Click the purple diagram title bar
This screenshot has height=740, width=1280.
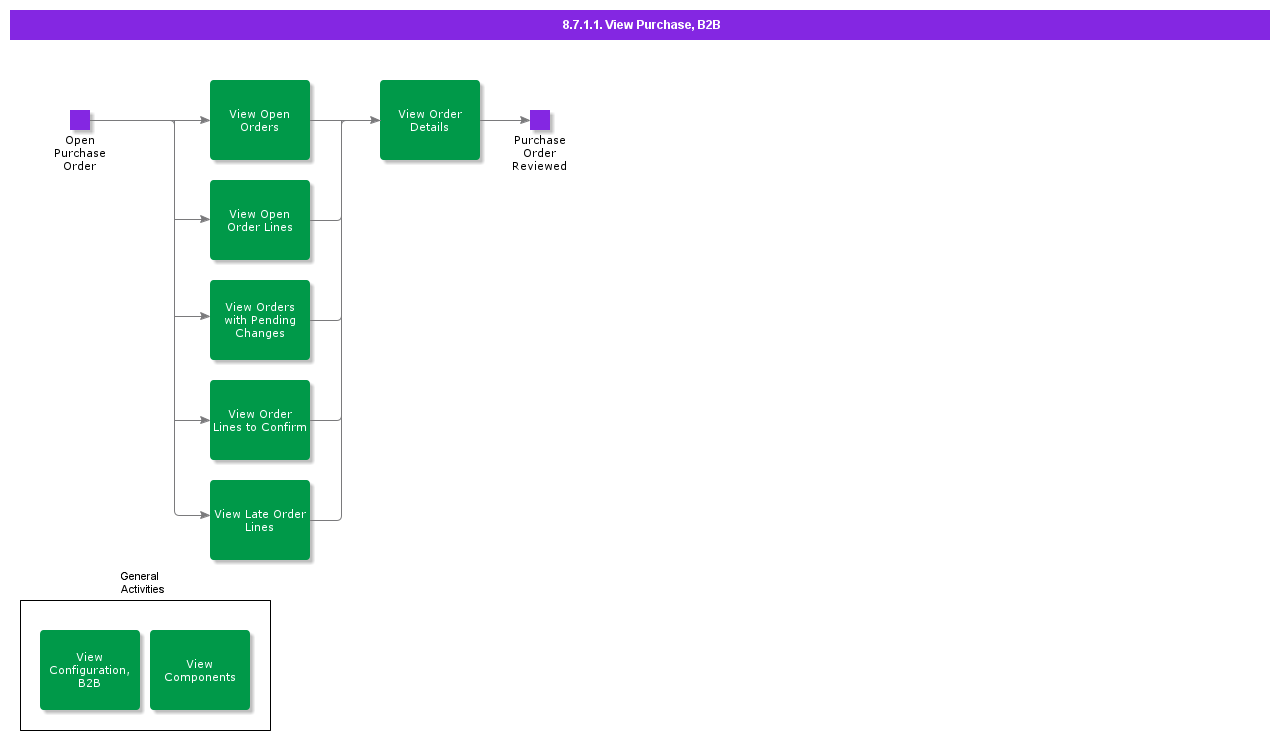click(640, 25)
